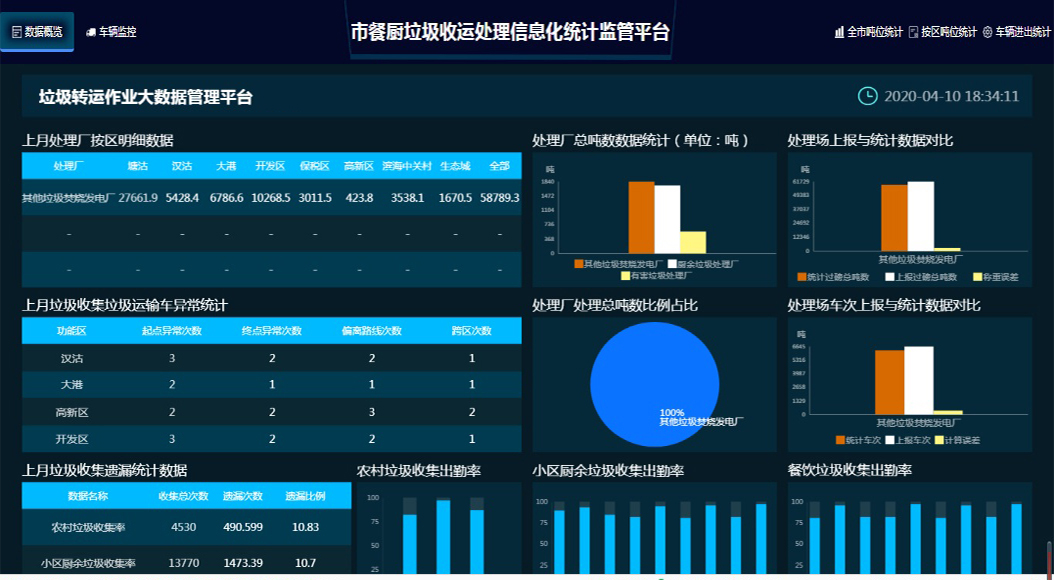Click 汉沽 row in the 功能区 abnormal table

272,358
